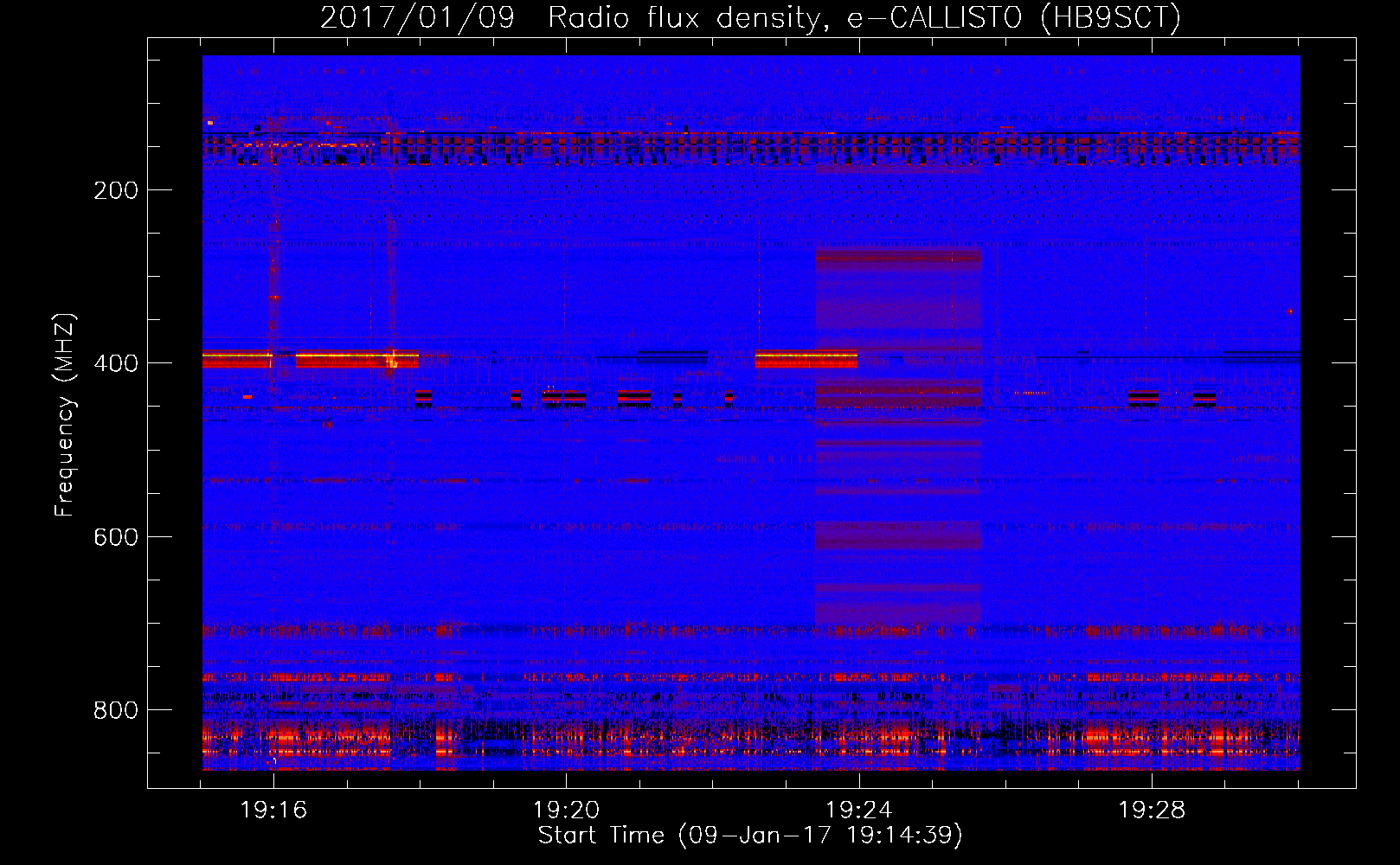
Task: Click the 19:24 time tick label
Action: [859, 811]
